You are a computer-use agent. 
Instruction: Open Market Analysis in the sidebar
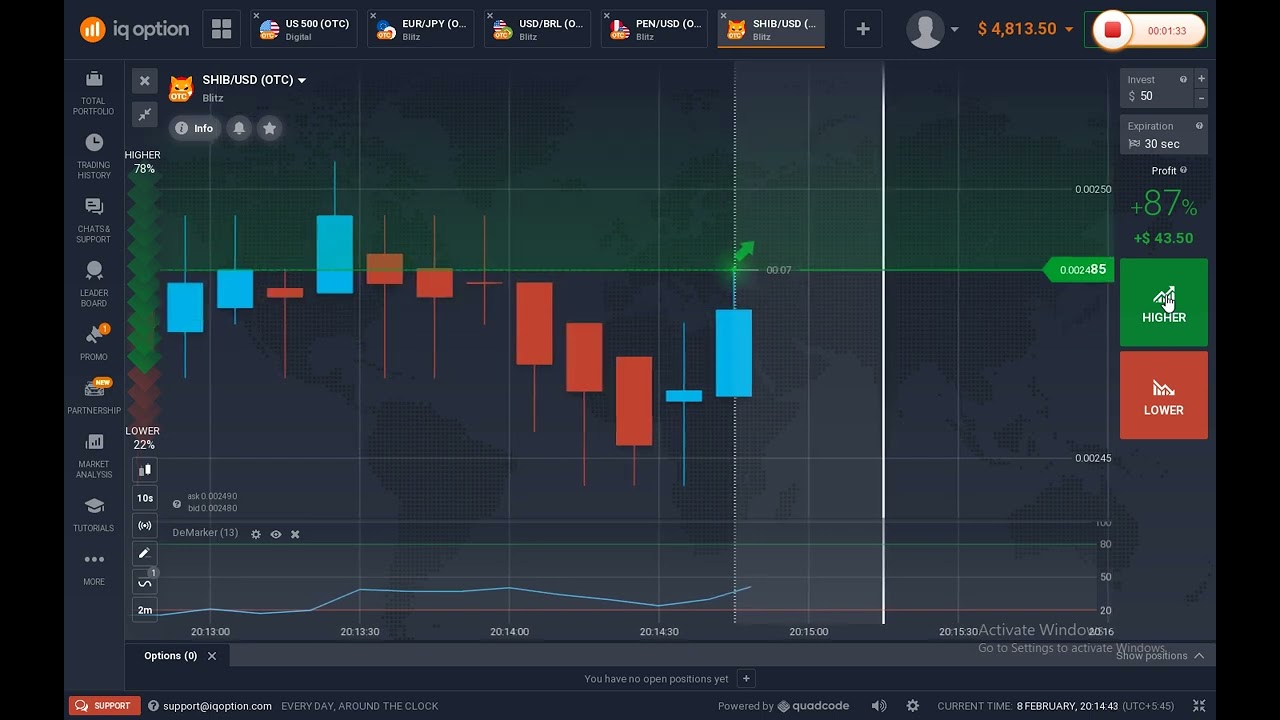94,455
